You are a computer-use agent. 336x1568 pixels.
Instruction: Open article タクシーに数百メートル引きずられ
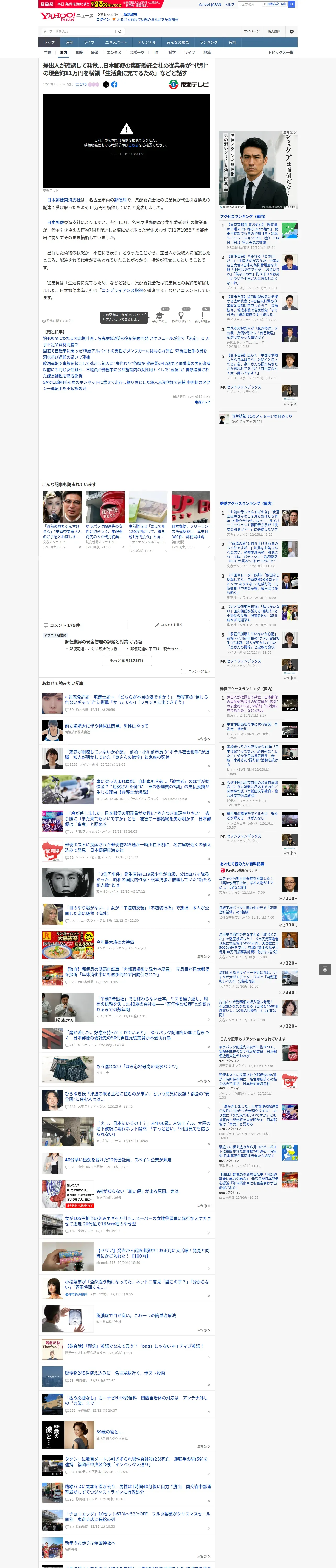(137, 1461)
